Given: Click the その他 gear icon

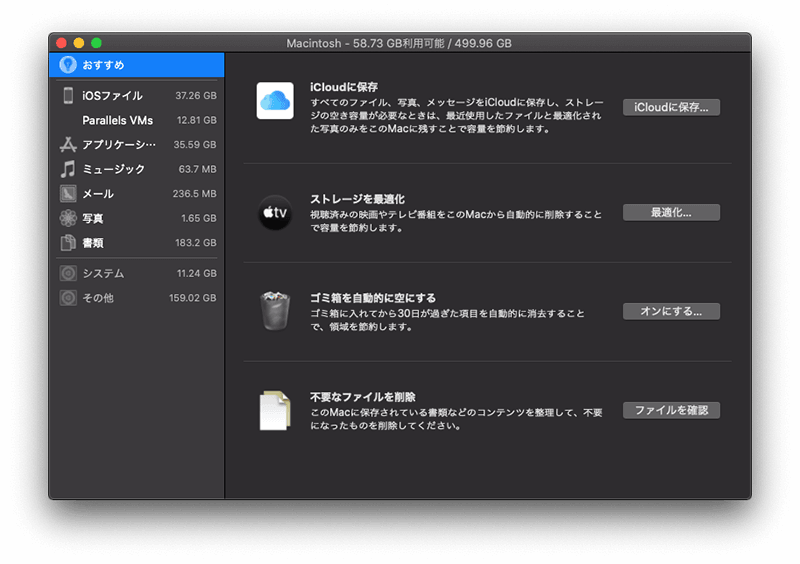Looking at the screenshot, I should (68, 298).
